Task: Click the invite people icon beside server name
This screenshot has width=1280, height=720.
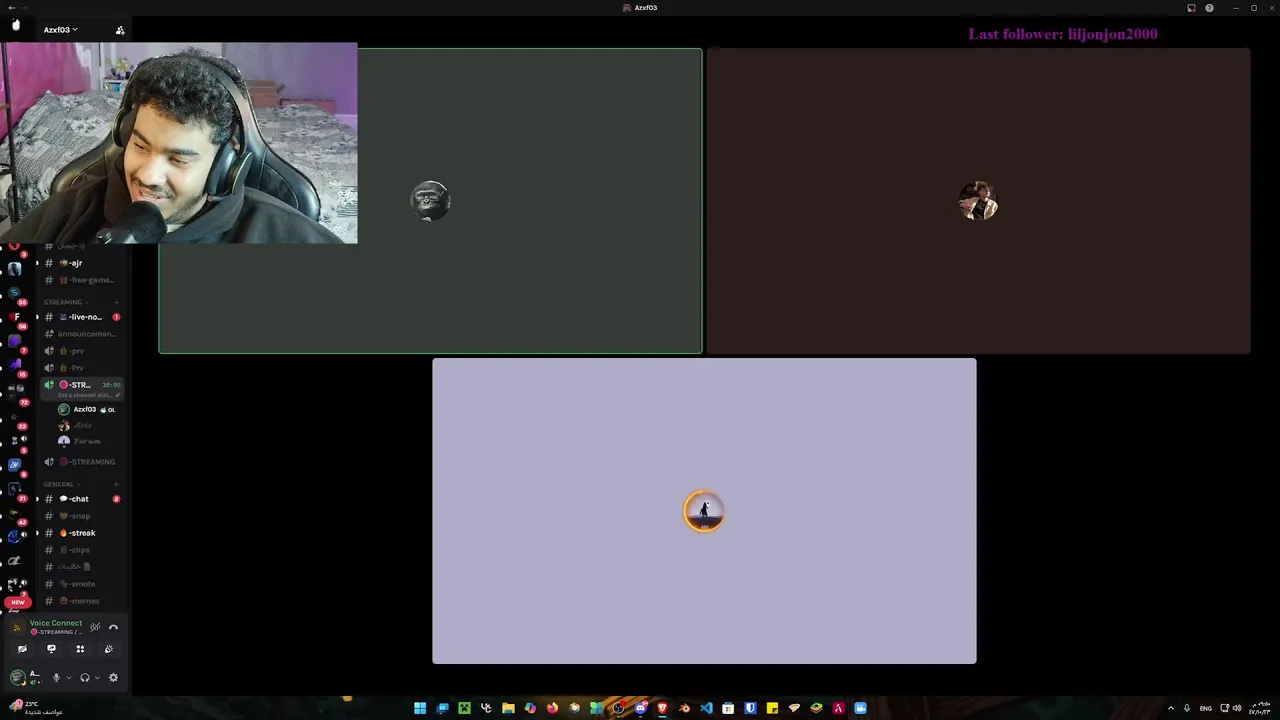Action: (120, 30)
